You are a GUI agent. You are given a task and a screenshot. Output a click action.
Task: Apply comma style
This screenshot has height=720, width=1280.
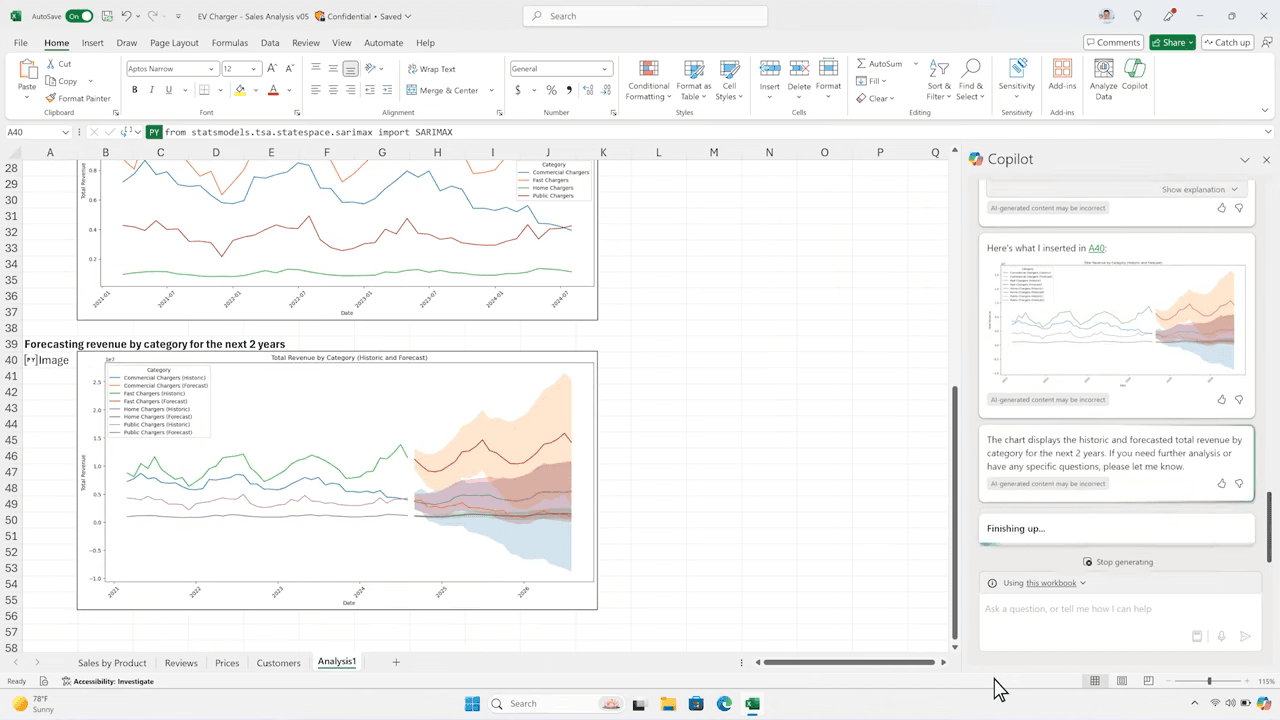[x=569, y=90]
